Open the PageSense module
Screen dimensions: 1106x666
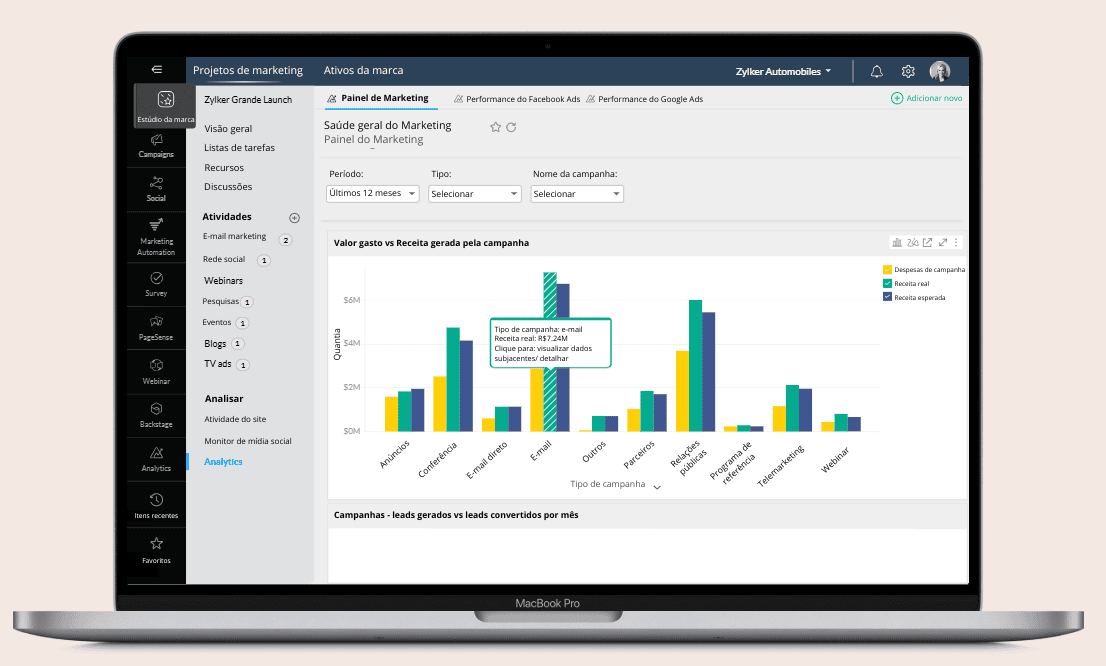coord(156,328)
